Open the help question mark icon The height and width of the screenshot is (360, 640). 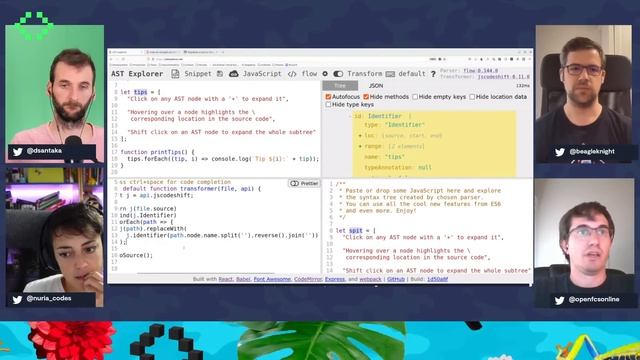433,74
